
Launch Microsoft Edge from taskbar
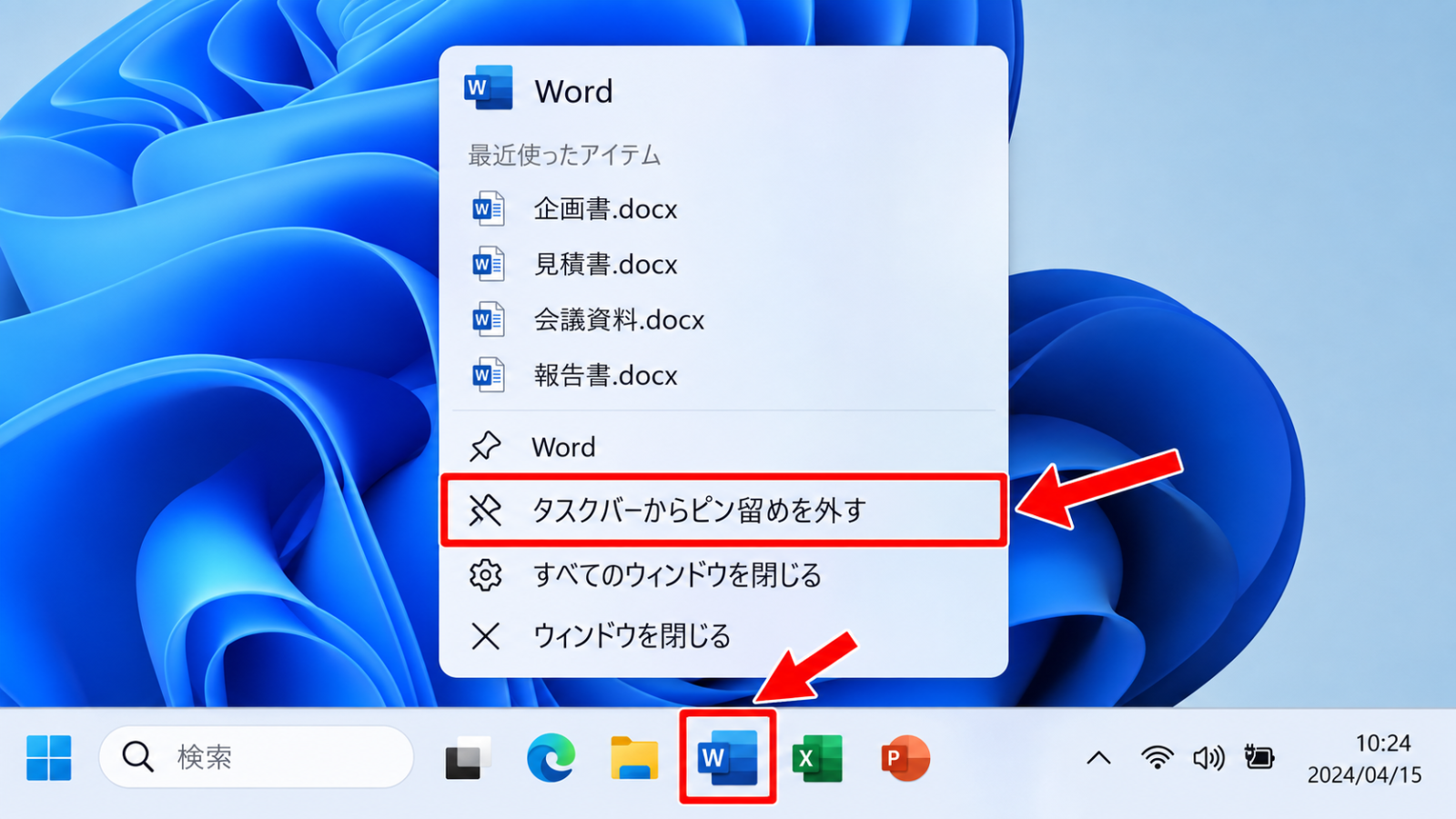tap(551, 757)
